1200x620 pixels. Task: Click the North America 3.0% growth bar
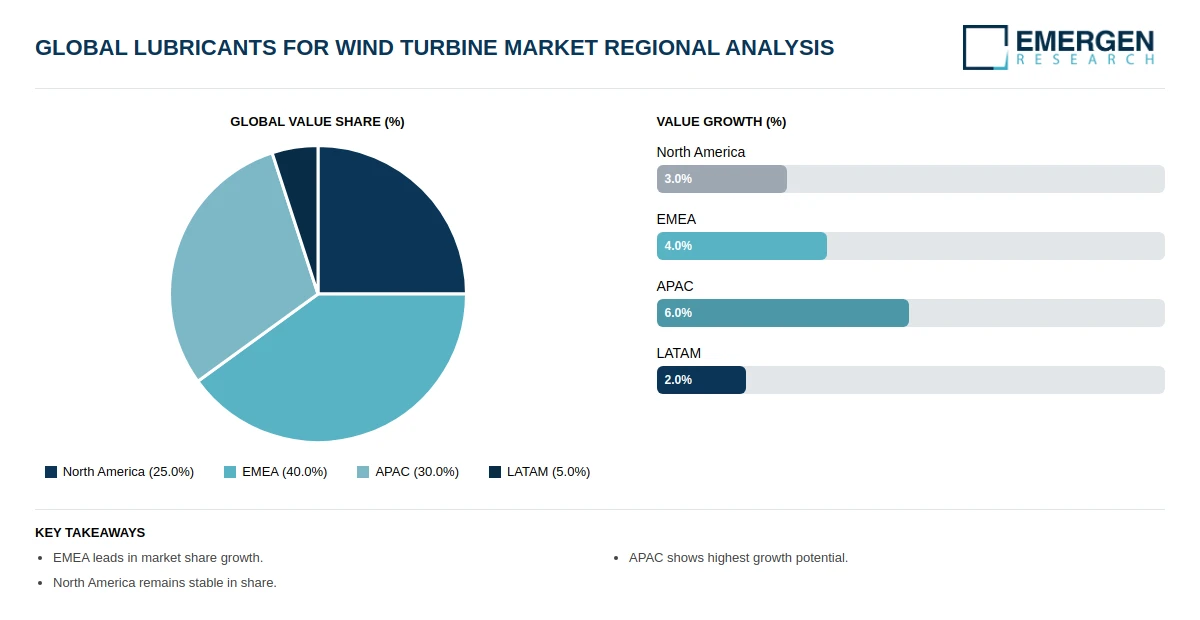point(722,179)
